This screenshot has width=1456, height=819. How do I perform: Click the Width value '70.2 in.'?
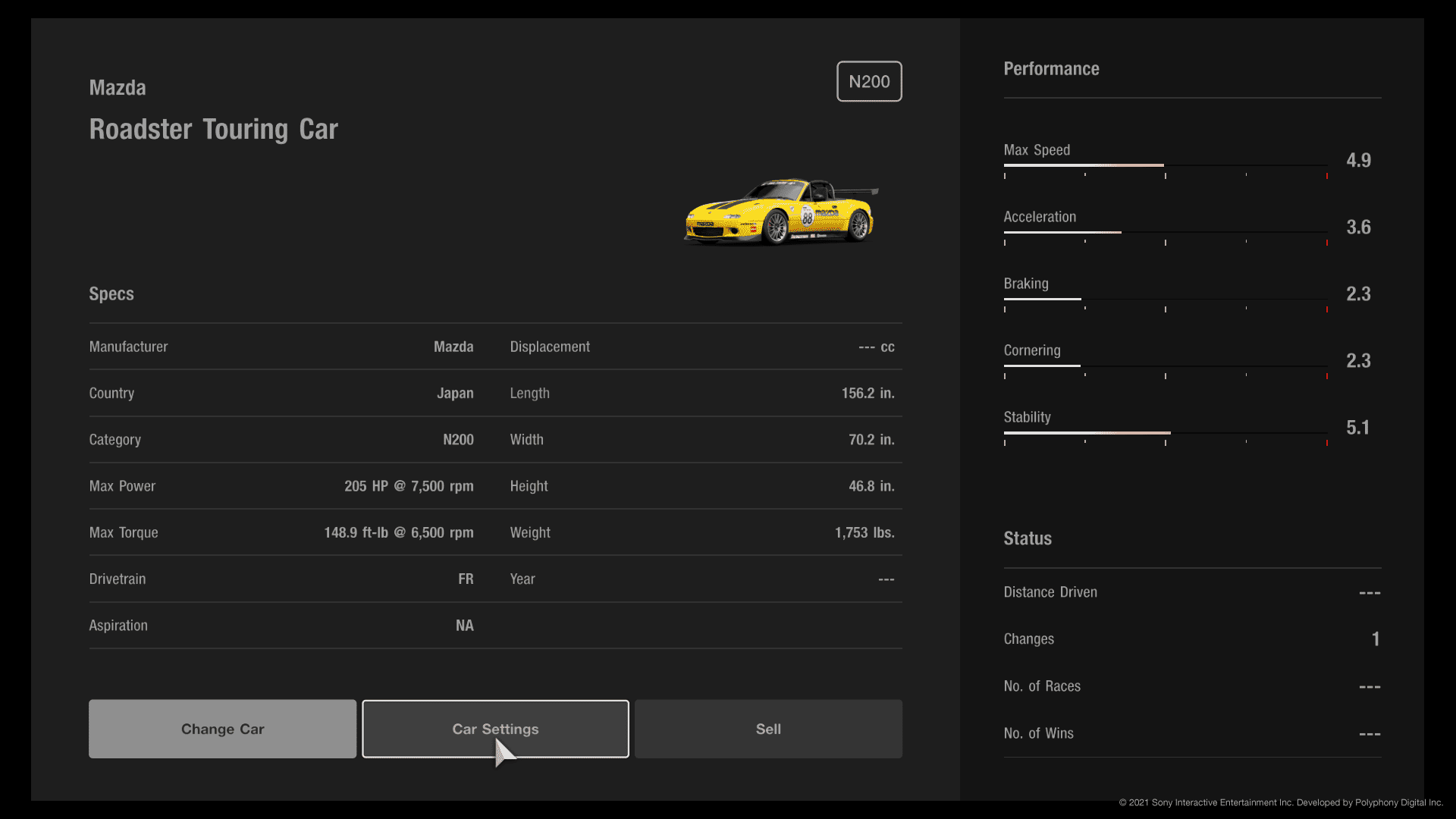(x=872, y=440)
